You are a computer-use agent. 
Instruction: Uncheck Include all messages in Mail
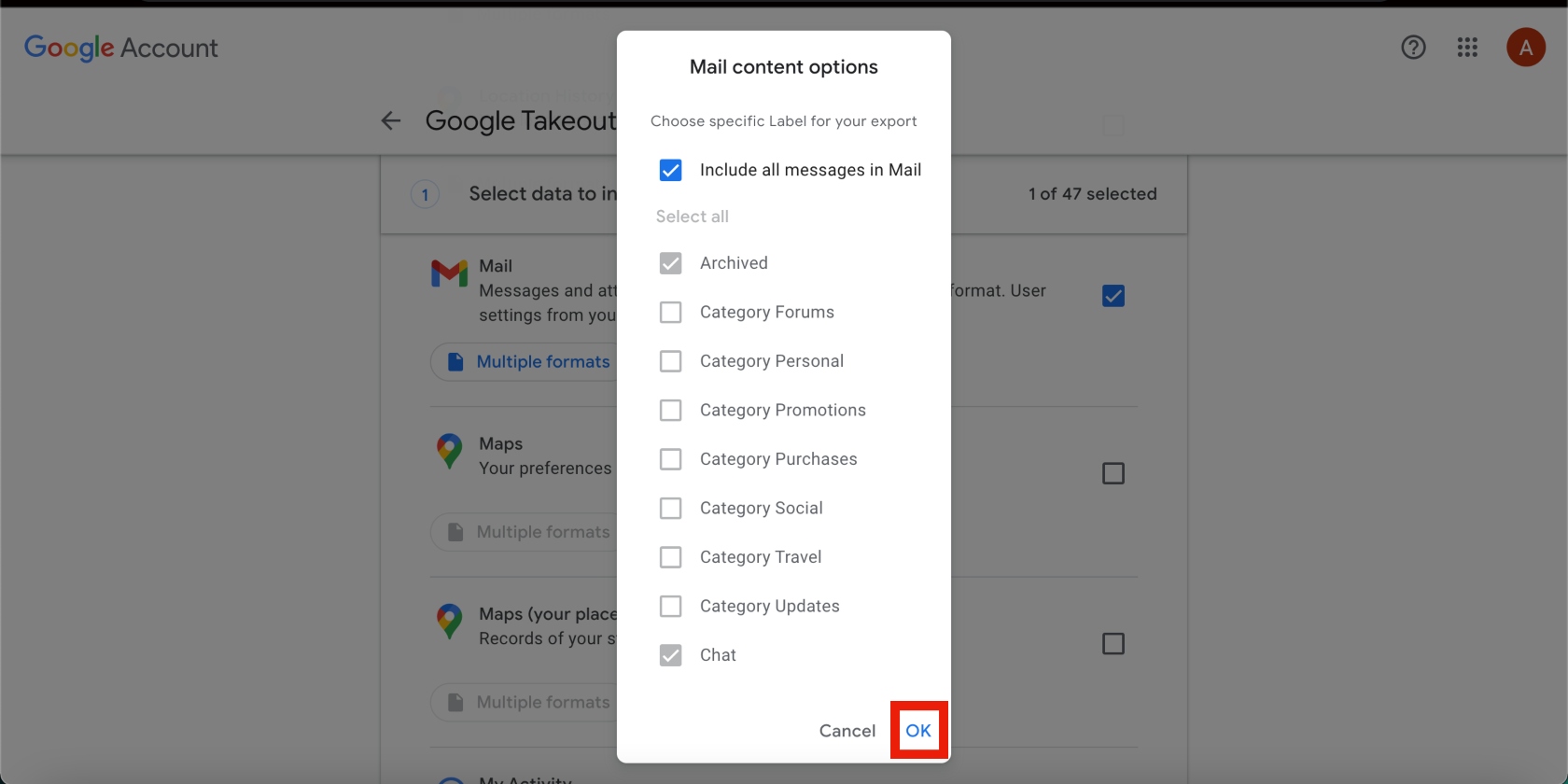tap(670, 170)
